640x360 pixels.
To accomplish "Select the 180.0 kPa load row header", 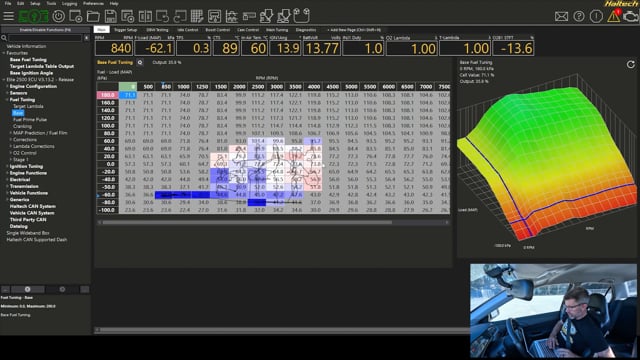I will point(108,95).
